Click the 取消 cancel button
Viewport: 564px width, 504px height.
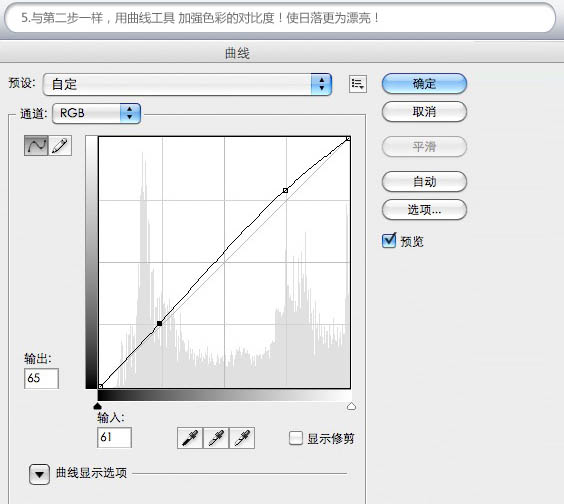coord(424,112)
